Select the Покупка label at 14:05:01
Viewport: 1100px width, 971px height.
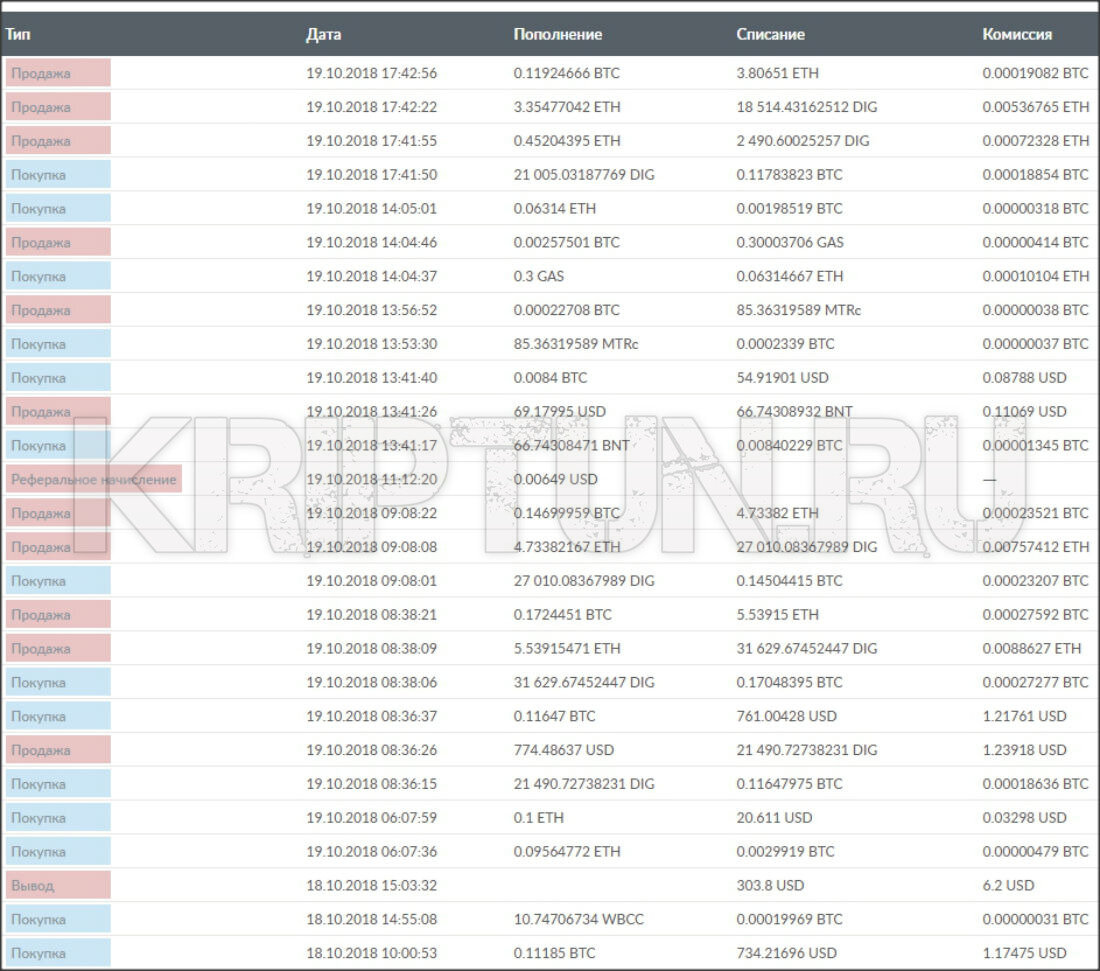point(58,208)
